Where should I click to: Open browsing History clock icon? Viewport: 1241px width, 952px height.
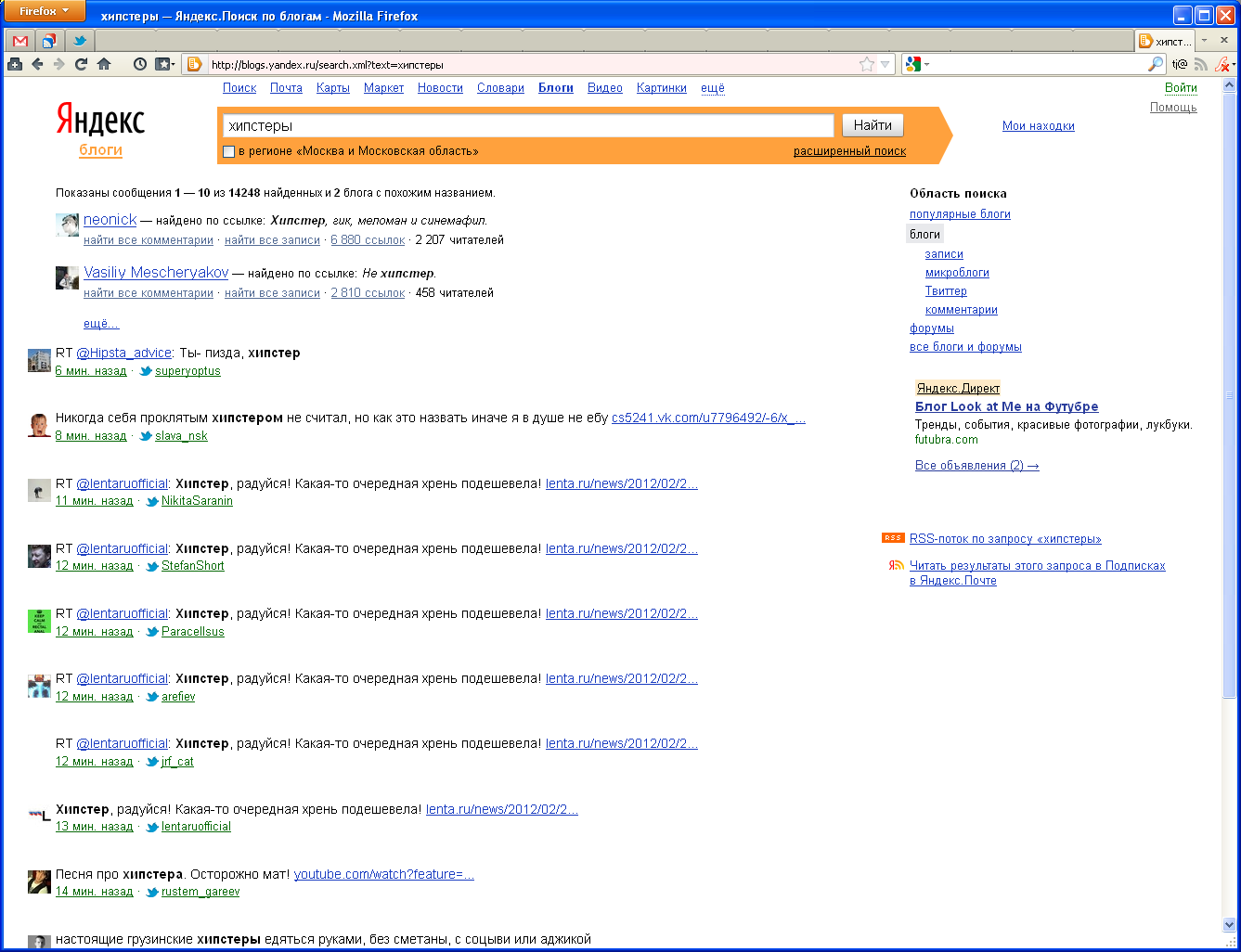pos(139,64)
